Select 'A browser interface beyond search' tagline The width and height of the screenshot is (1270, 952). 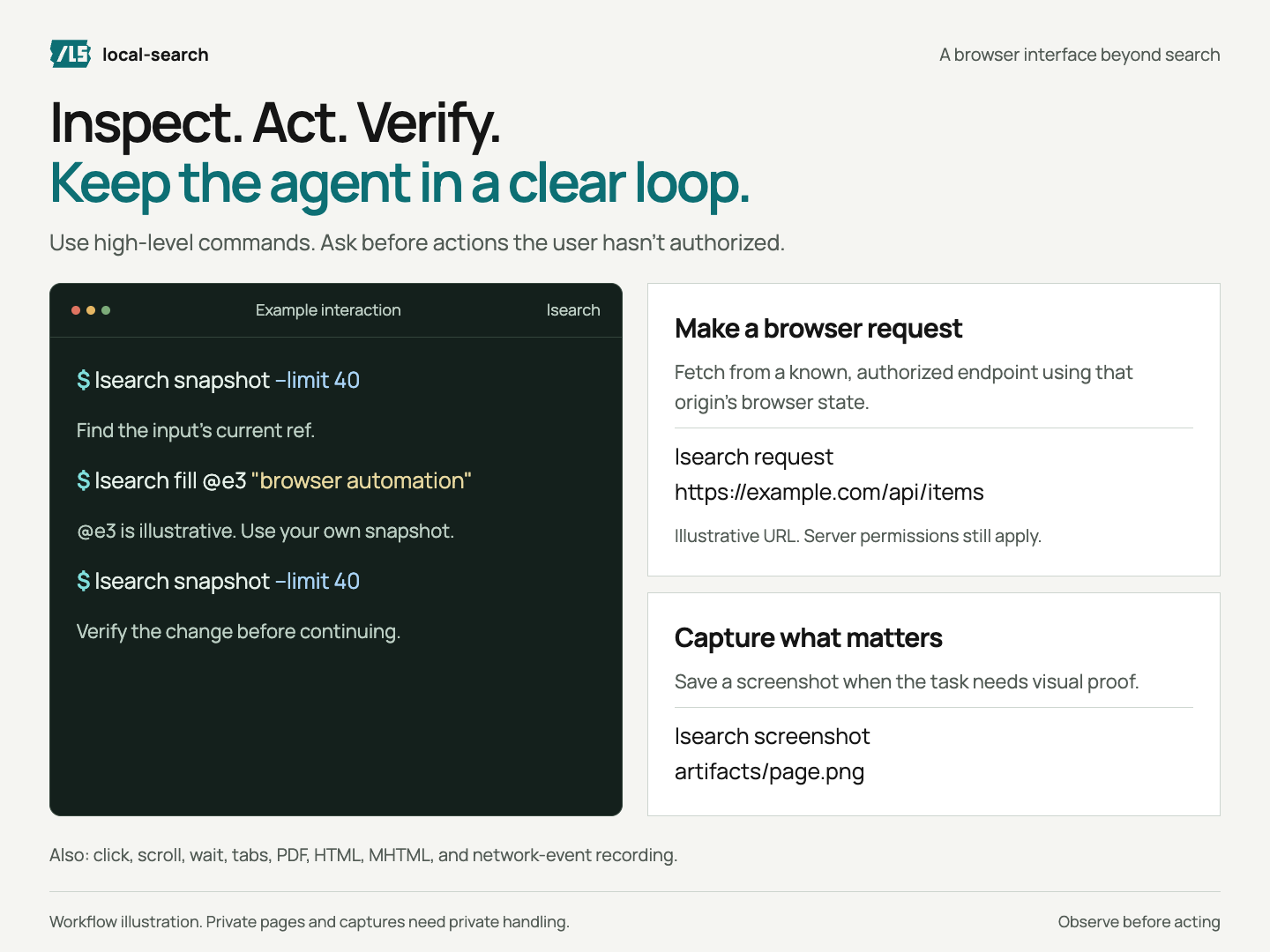point(1079,55)
